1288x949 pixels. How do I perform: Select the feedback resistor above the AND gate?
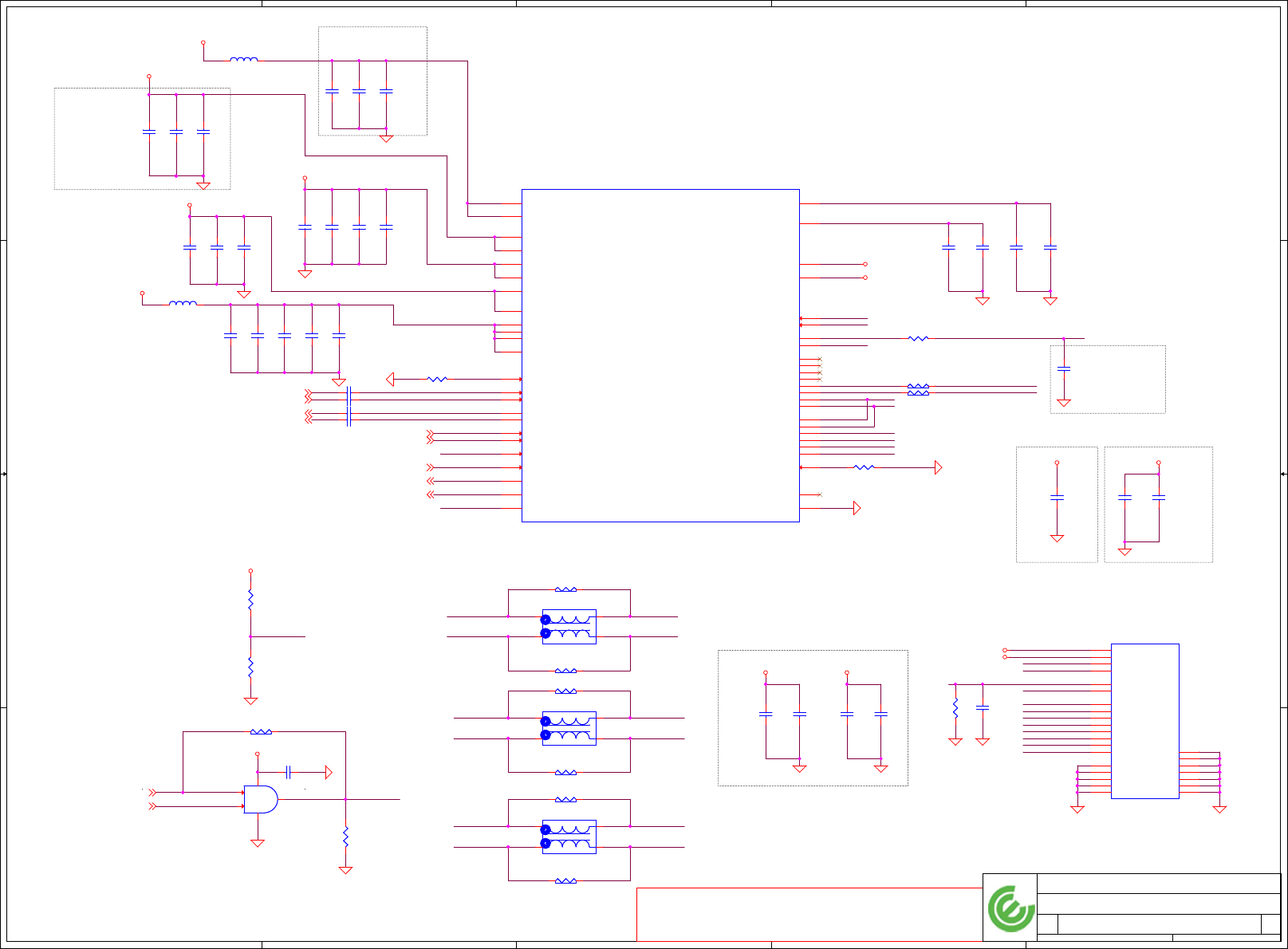click(x=261, y=731)
